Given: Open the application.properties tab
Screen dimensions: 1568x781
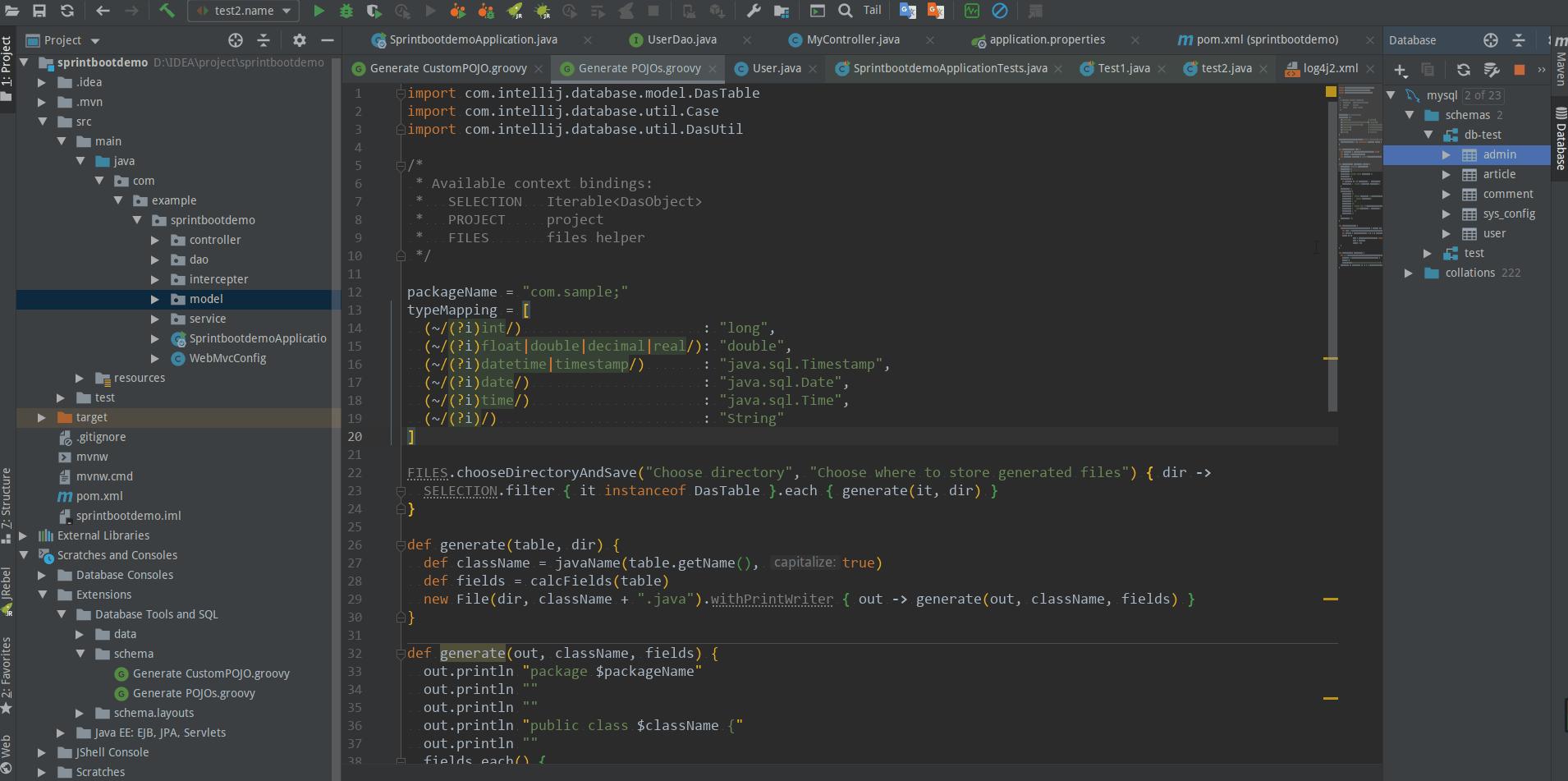Looking at the screenshot, I should point(1047,39).
